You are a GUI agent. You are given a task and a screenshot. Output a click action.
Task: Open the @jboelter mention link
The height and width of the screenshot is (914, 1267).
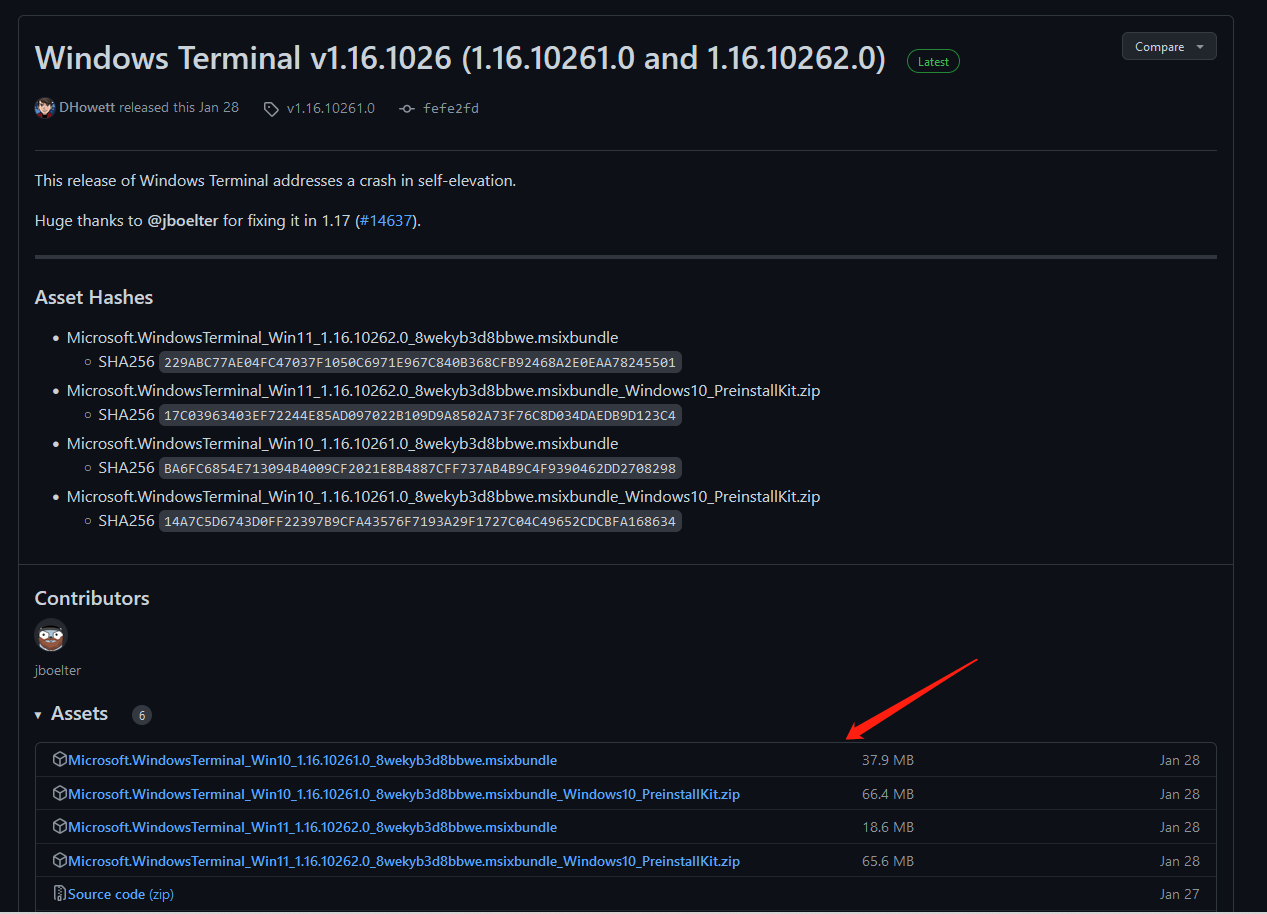[x=183, y=220]
